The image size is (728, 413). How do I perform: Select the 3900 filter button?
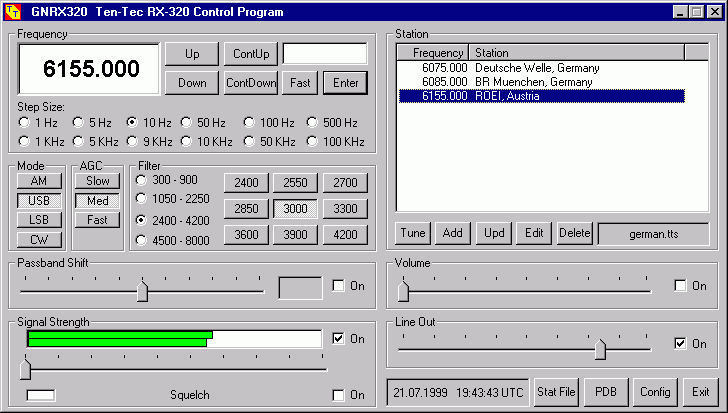[x=295, y=235]
